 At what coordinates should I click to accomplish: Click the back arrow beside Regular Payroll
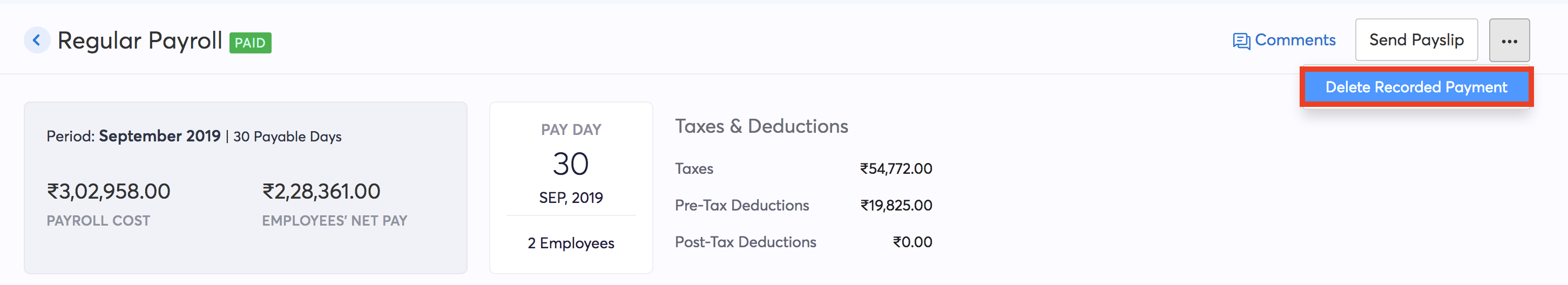pyautogui.click(x=37, y=40)
